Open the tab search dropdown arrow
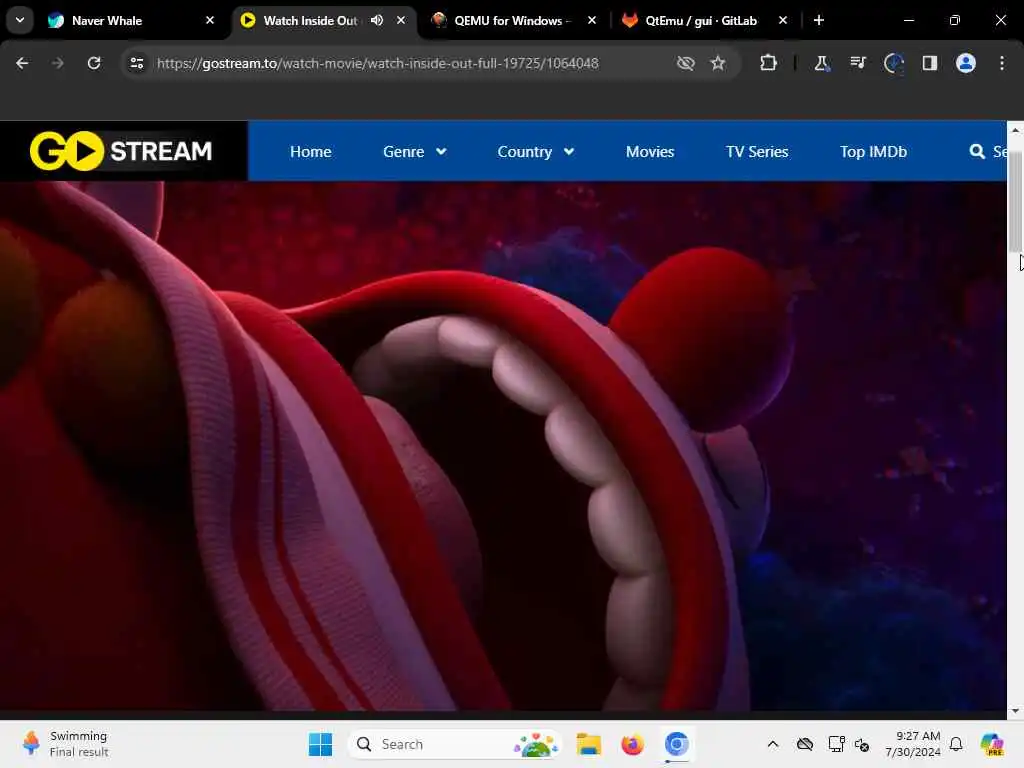Image resolution: width=1024 pixels, height=768 pixels. [x=20, y=20]
